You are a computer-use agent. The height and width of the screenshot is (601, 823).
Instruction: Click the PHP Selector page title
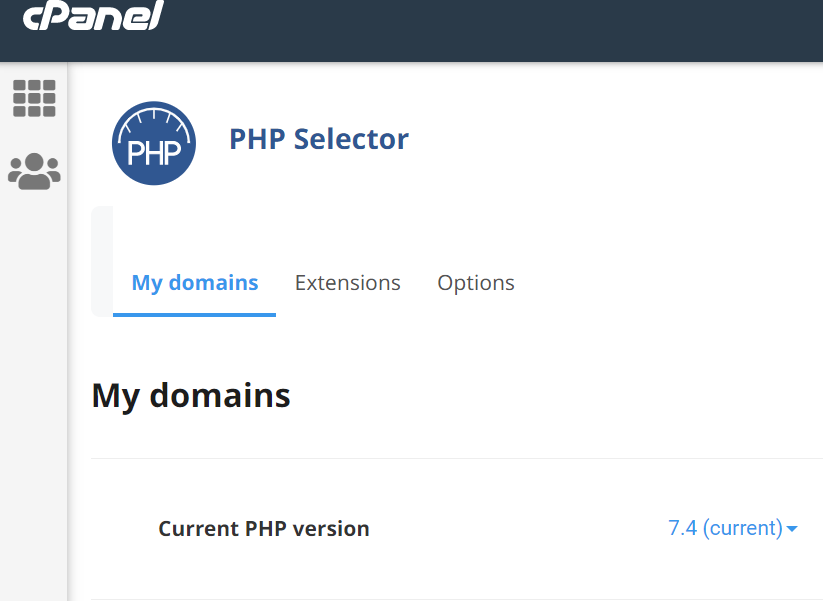[319, 139]
